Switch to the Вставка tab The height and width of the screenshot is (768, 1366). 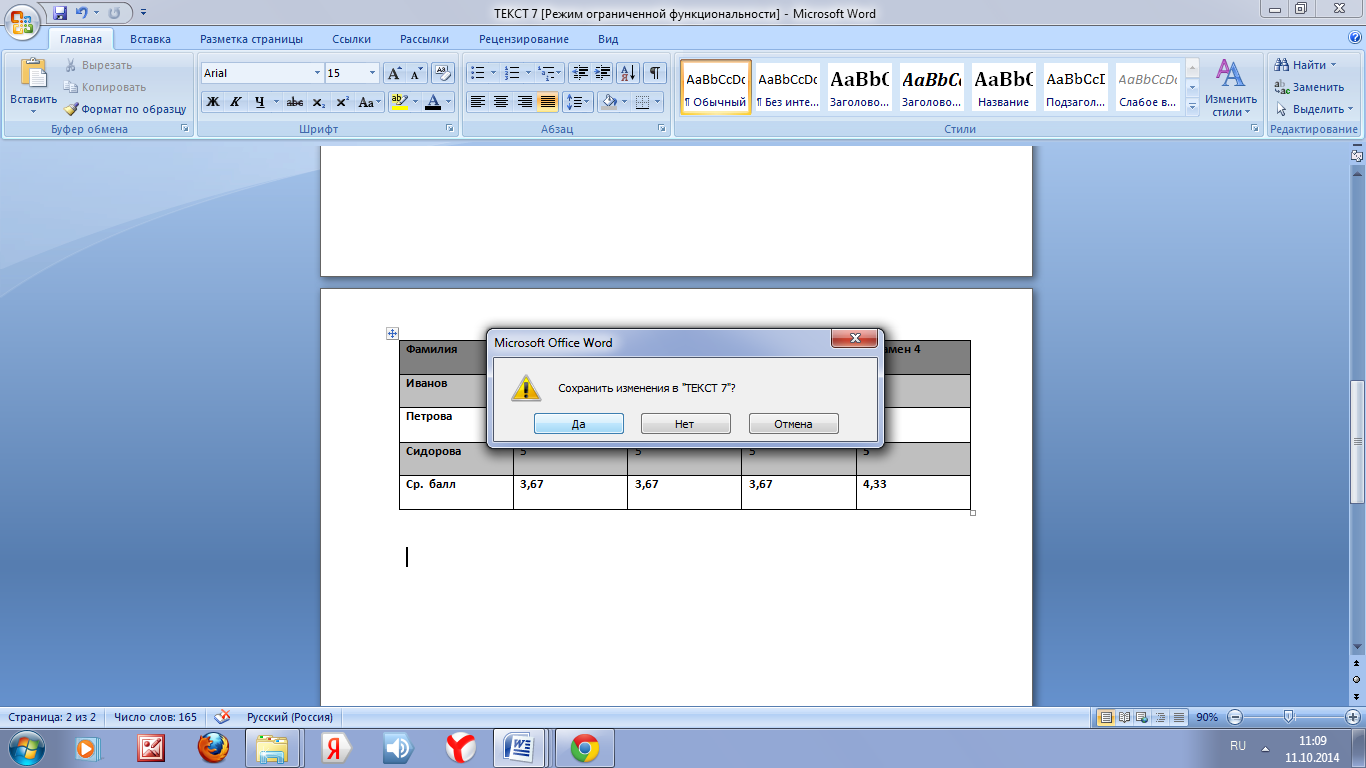click(150, 39)
